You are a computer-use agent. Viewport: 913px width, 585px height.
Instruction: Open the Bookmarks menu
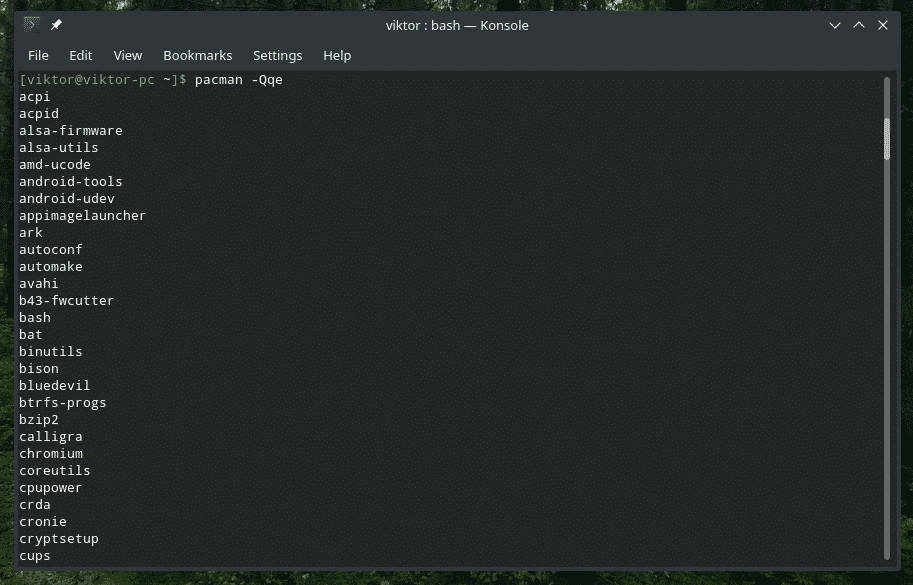click(x=197, y=55)
